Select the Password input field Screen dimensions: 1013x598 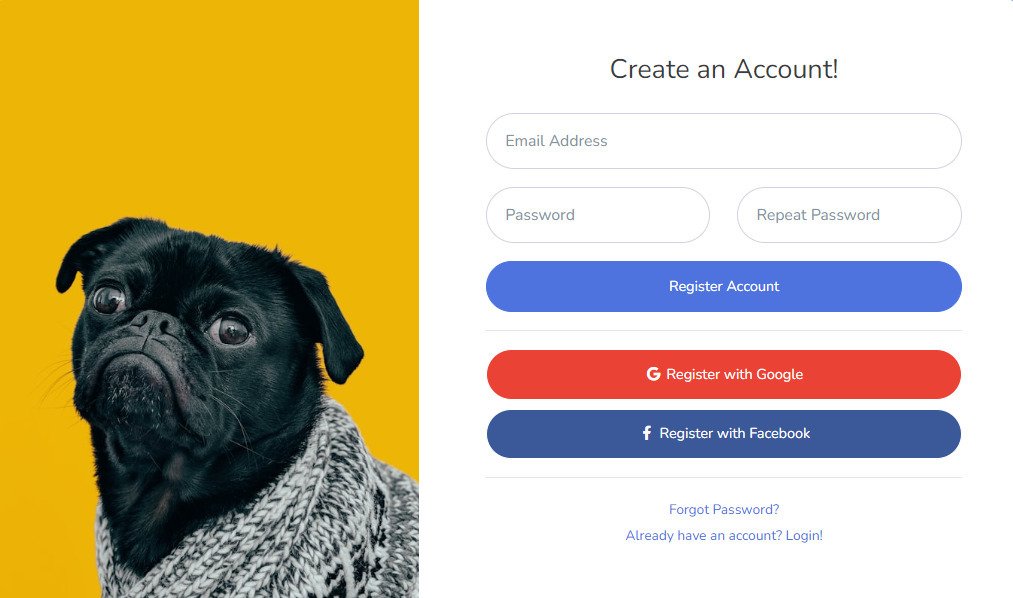pos(598,215)
